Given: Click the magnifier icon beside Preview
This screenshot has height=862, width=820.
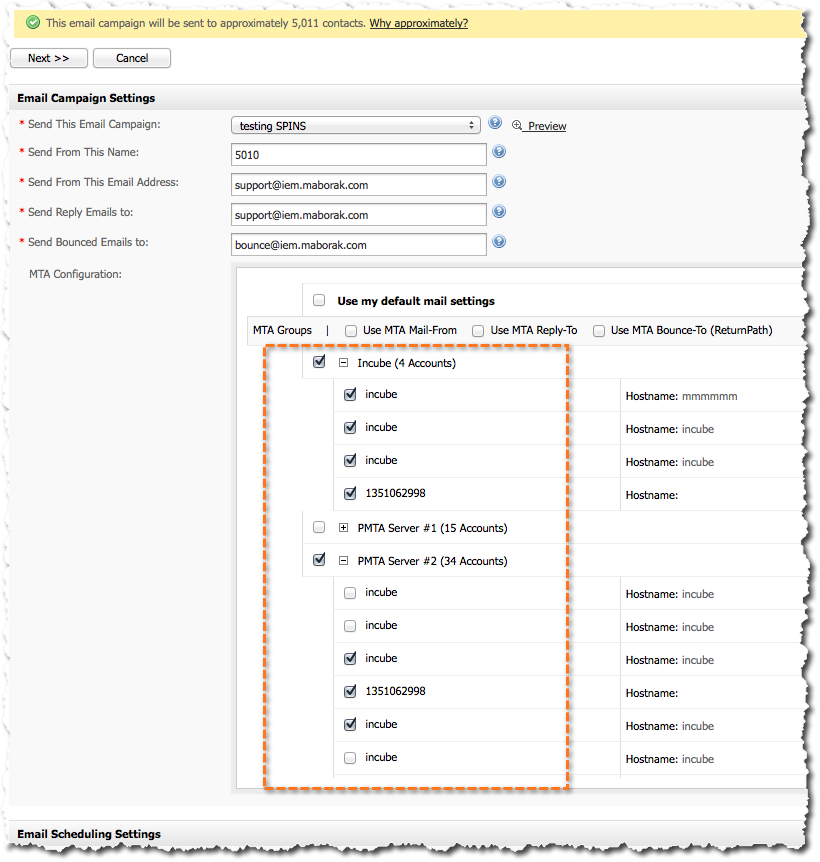Looking at the screenshot, I should click(517, 125).
